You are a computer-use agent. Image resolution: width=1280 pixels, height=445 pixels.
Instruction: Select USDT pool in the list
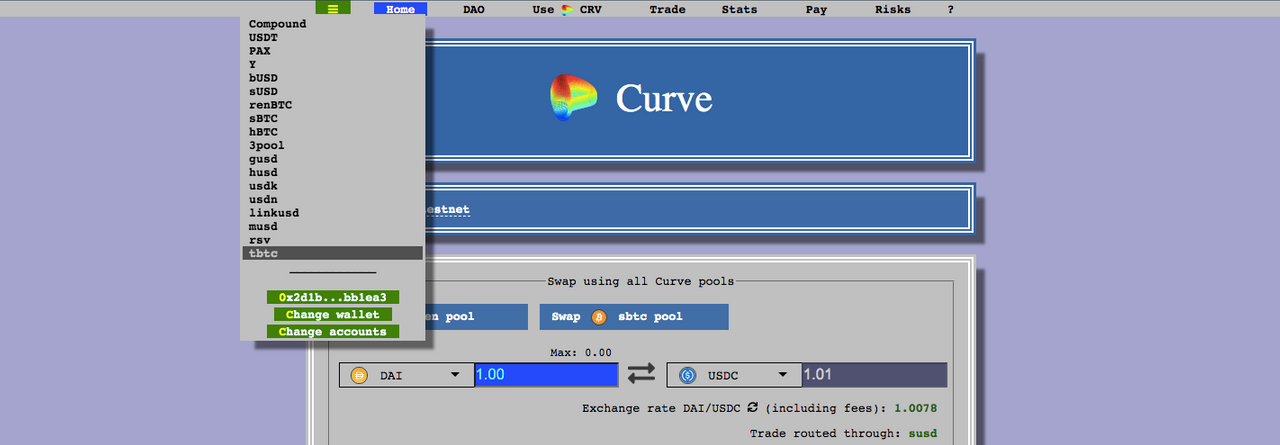(x=332, y=37)
